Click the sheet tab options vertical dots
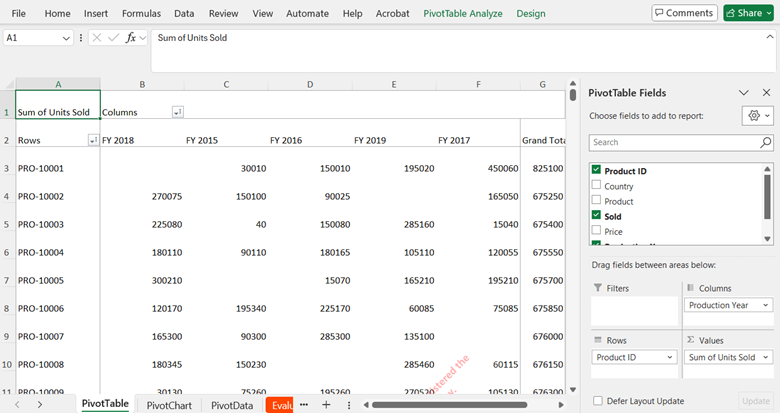 coord(349,405)
